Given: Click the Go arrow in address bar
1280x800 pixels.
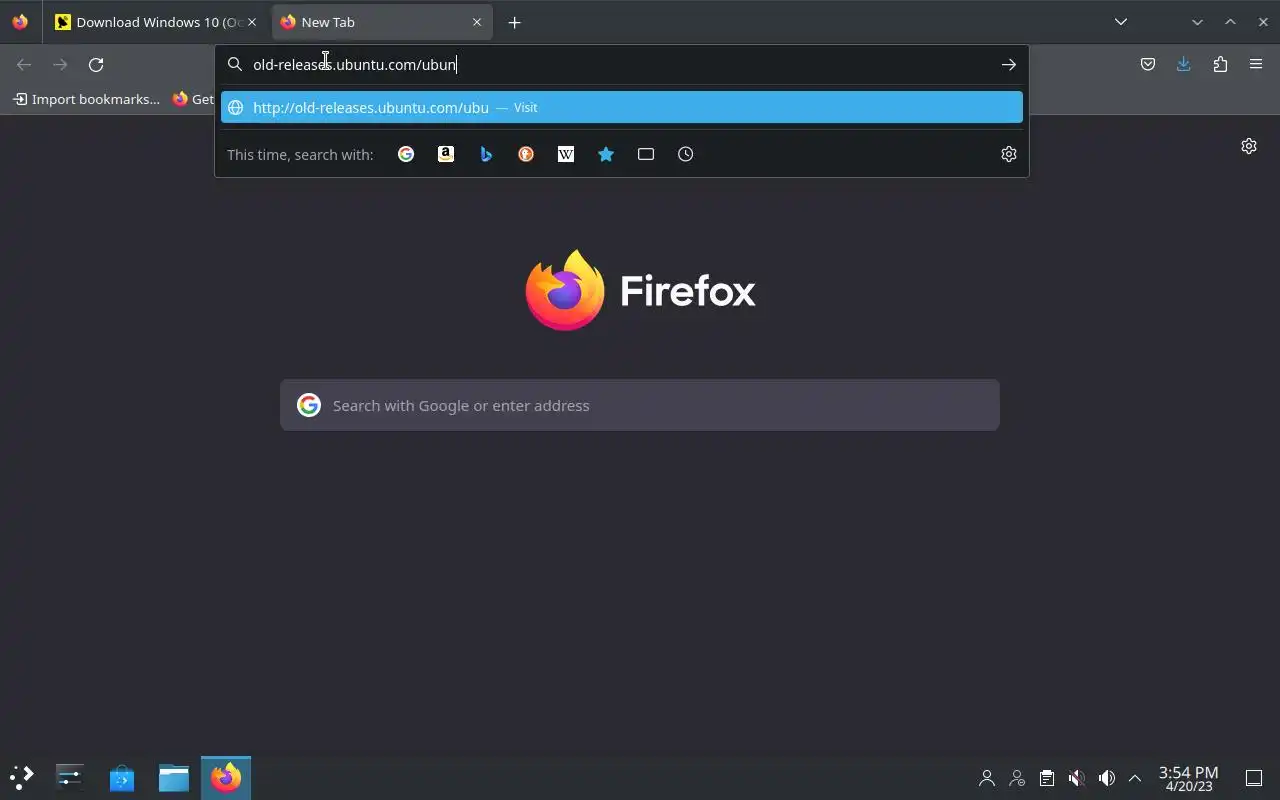Looking at the screenshot, I should [x=1009, y=65].
